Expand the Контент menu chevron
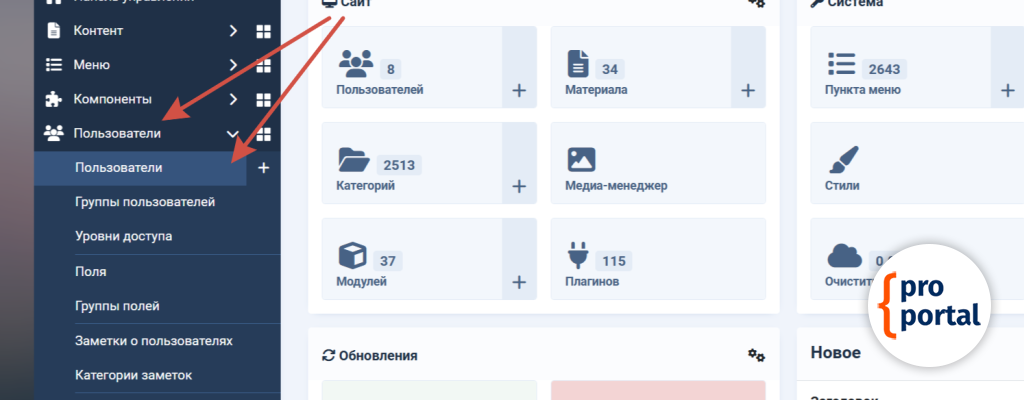This screenshot has height=400, width=1024. [233, 31]
